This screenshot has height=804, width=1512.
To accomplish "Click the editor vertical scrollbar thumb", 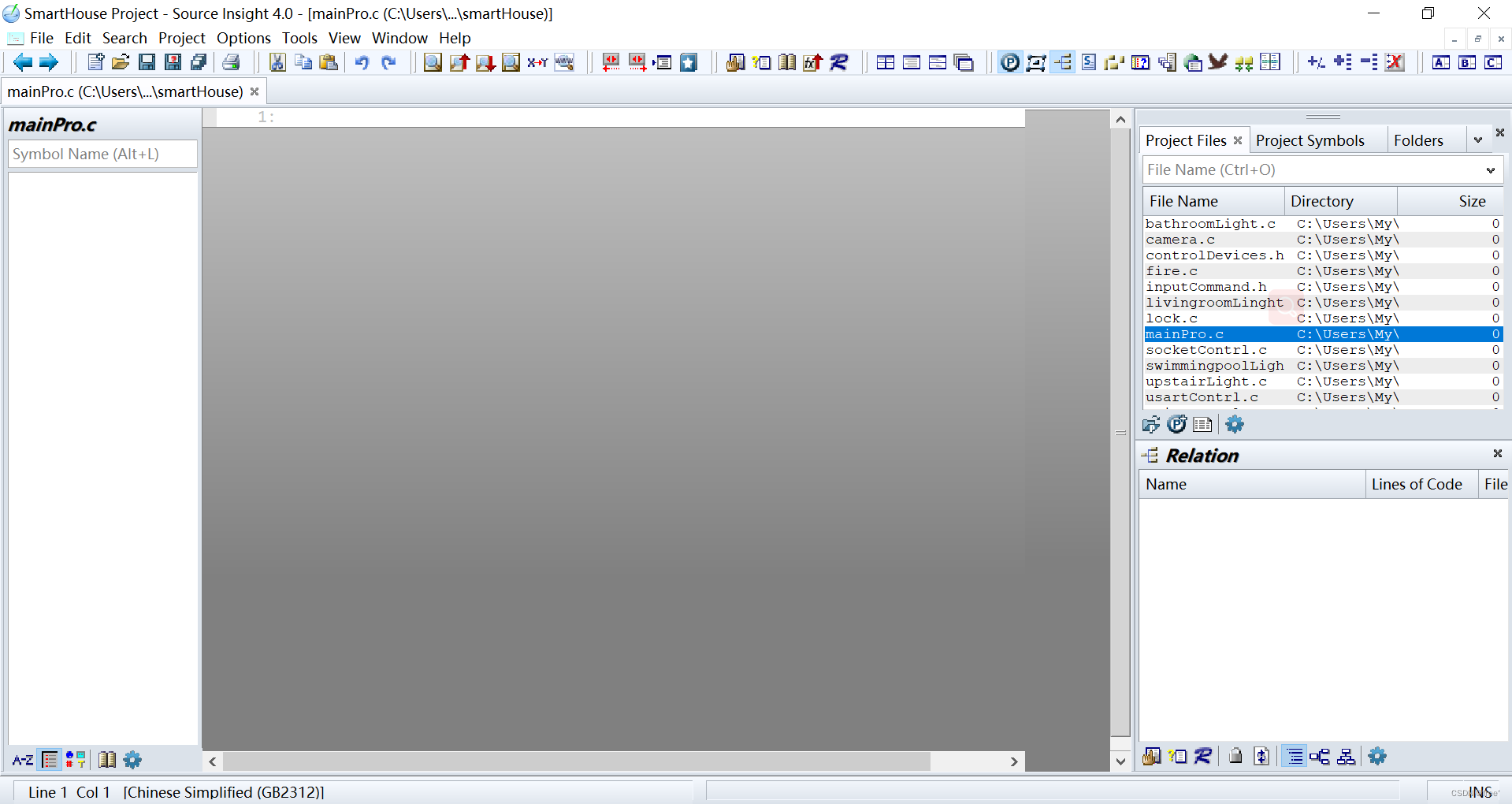I will coord(1120,433).
